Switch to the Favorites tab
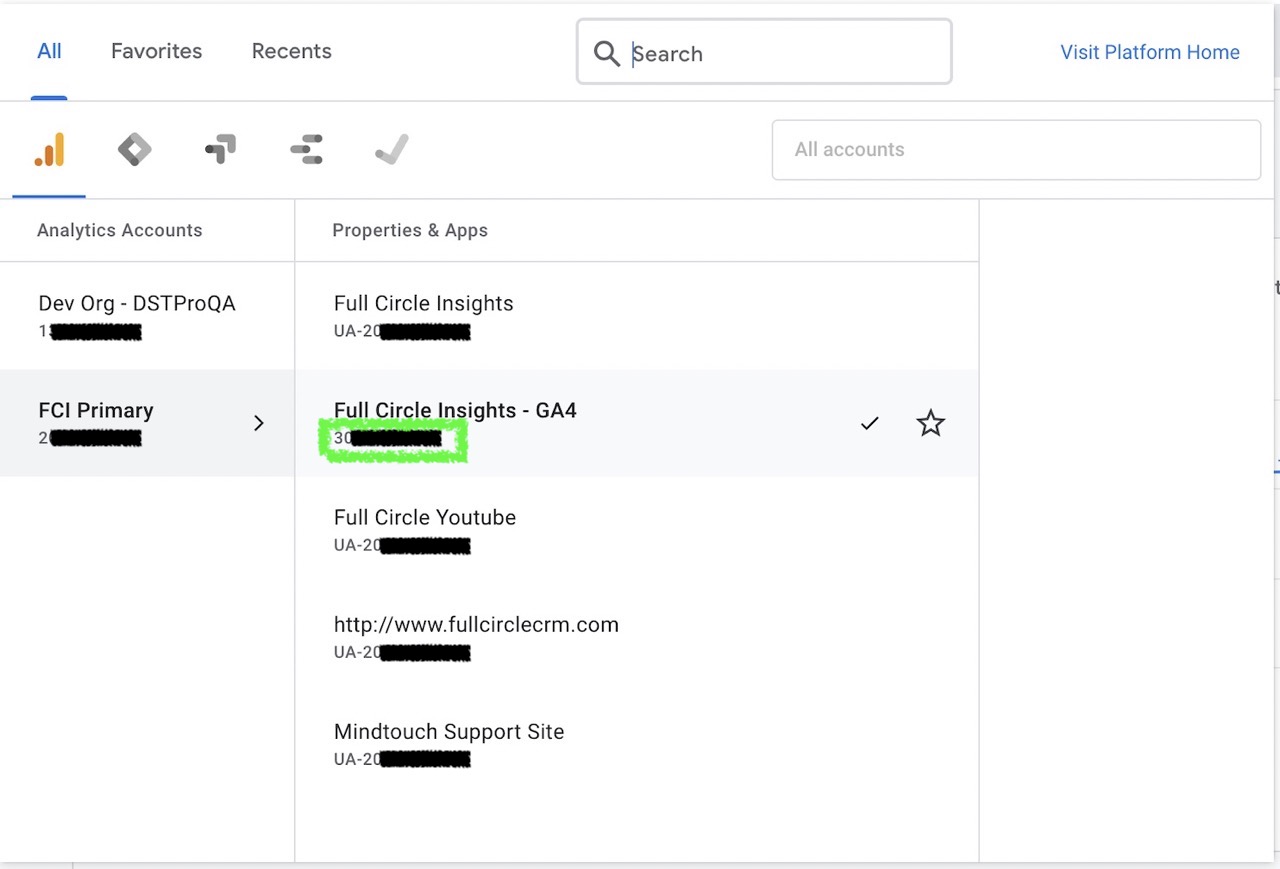Viewport: 1280px width, 869px height. pyautogui.click(x=156, y=51)
